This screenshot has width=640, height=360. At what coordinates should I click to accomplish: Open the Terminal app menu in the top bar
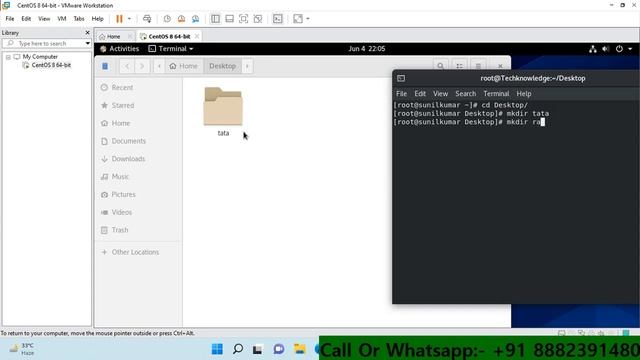(171, 49)
